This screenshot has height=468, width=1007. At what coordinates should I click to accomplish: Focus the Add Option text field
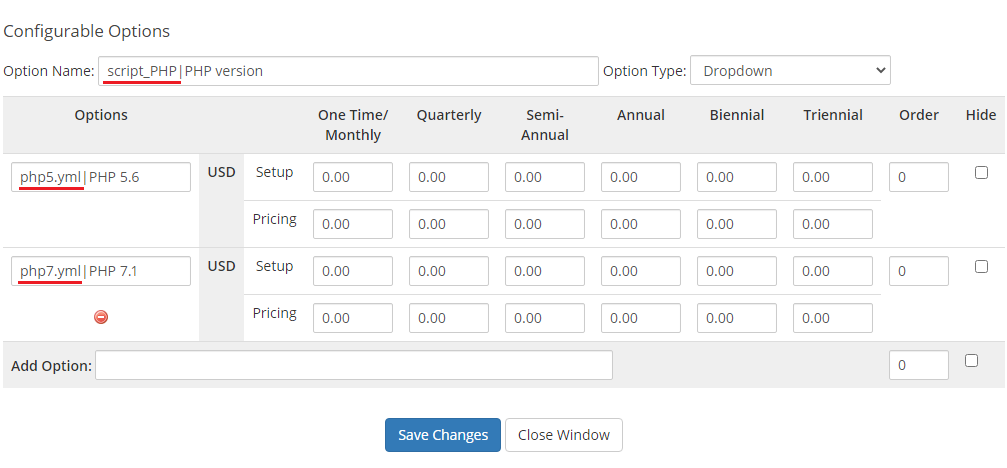coord(354,365)
